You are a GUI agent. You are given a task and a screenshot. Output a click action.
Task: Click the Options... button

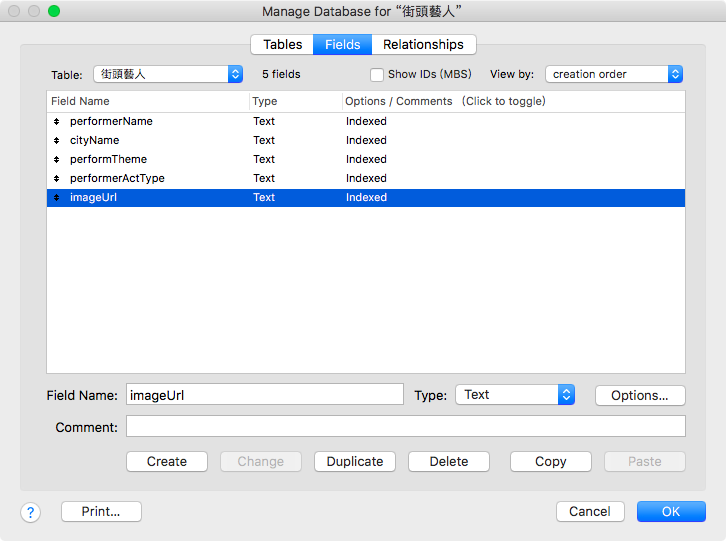click(x=640, y=396)
